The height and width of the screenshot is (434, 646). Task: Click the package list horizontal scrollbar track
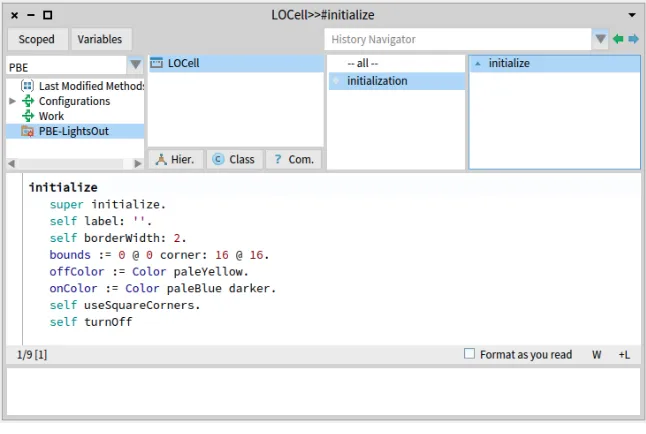(74, 164)
